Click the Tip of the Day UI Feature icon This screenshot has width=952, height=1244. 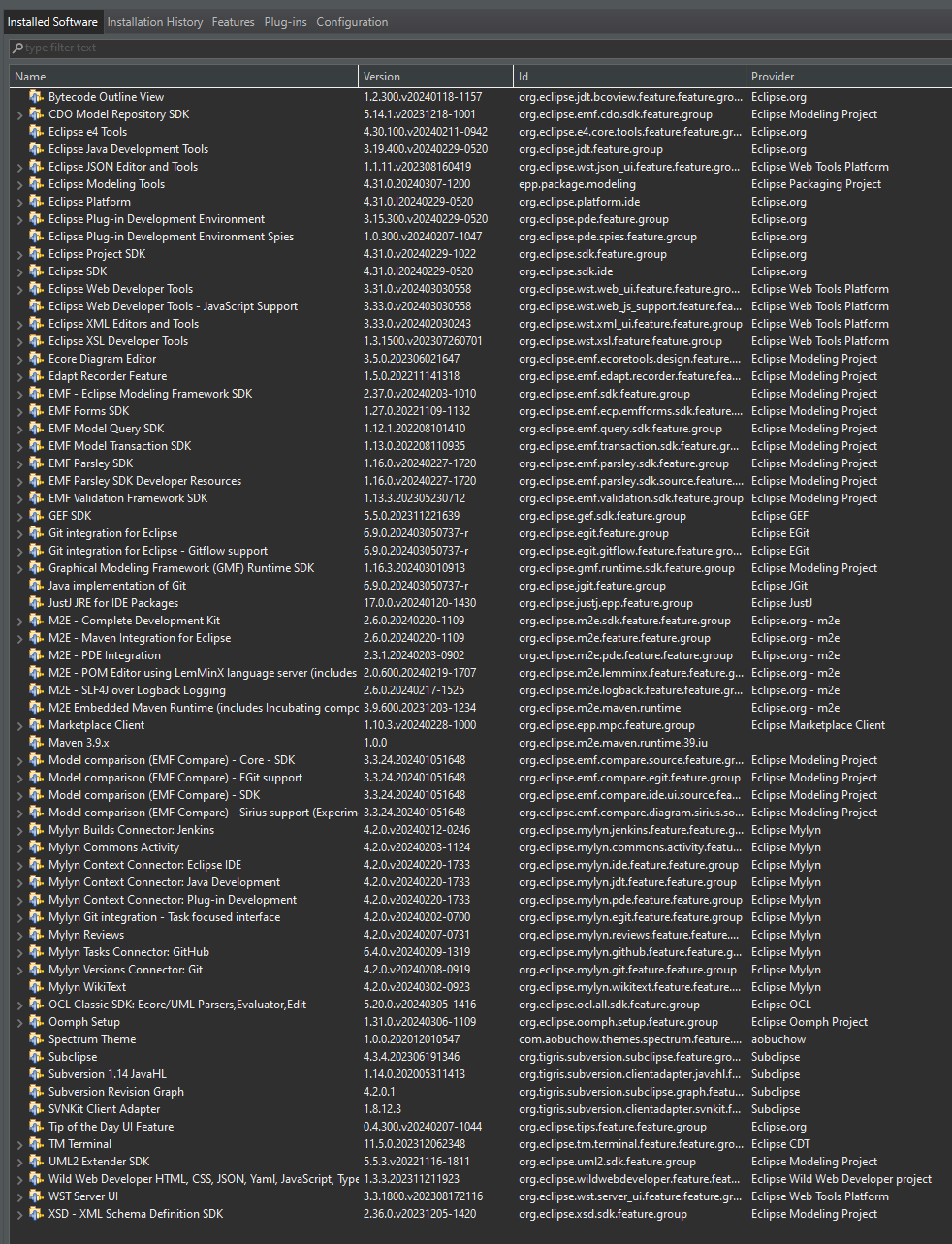[x=37, y=1127]
